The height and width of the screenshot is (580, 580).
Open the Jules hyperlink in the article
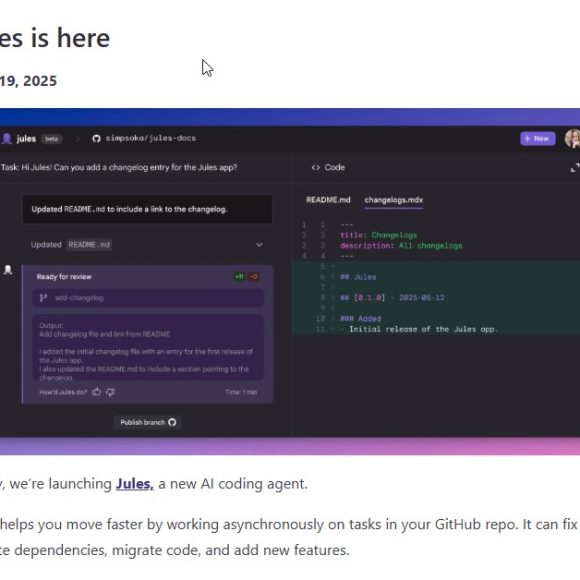pyautogui.click(x=134, y=484)
